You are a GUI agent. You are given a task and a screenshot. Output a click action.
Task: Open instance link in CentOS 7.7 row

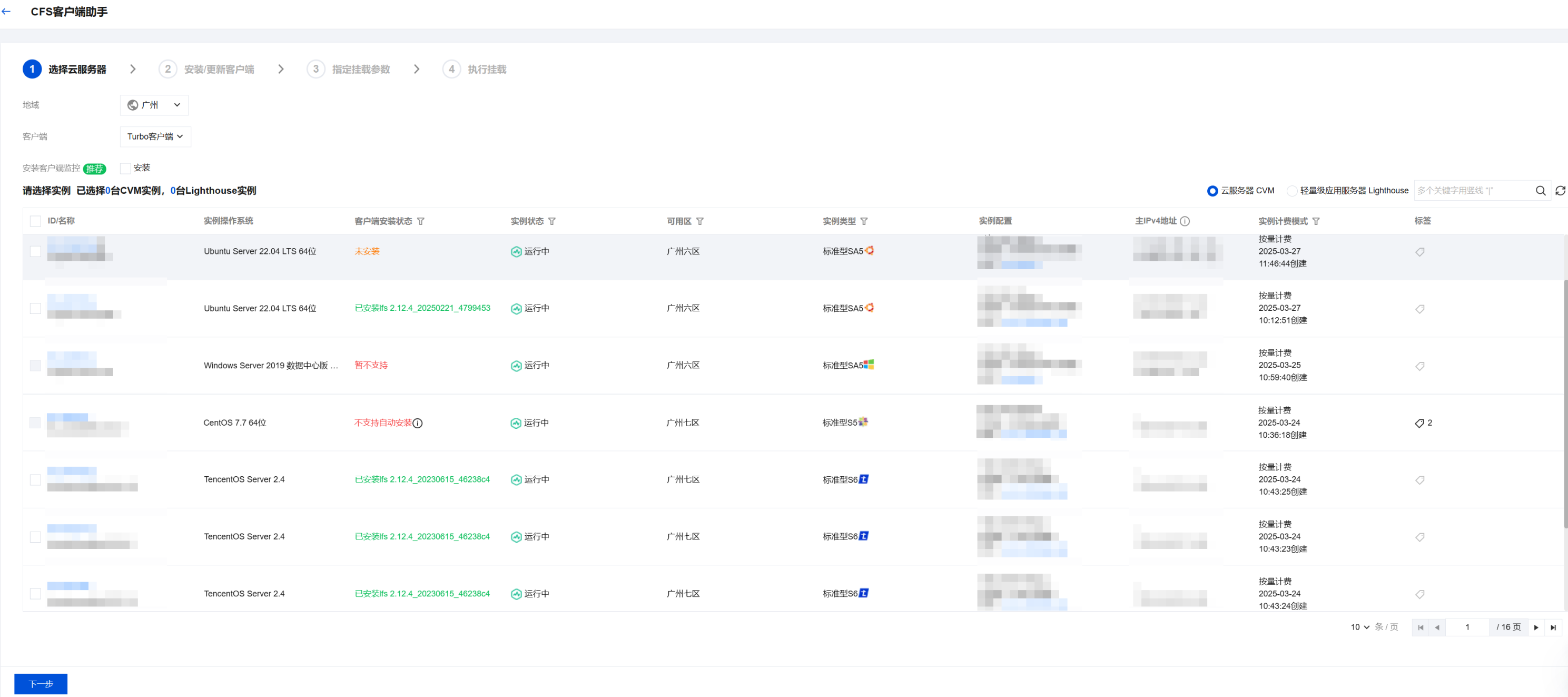67,418
